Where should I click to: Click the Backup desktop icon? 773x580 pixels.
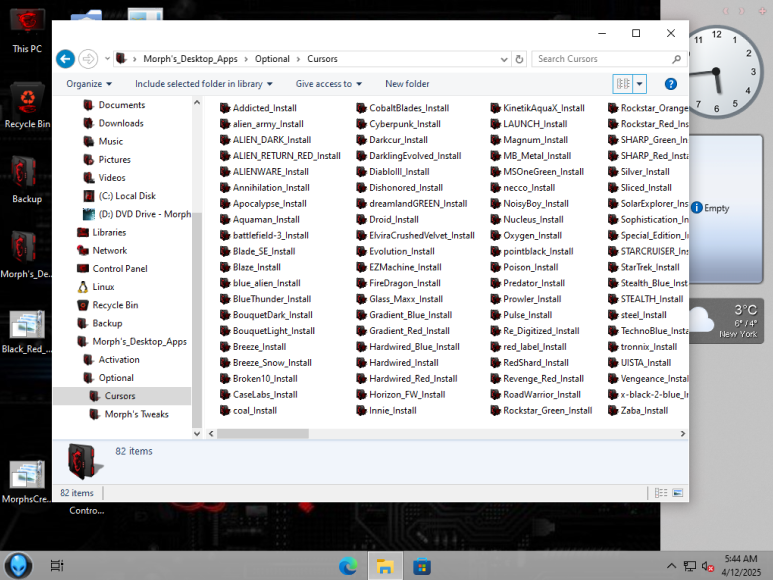point(27,179)
